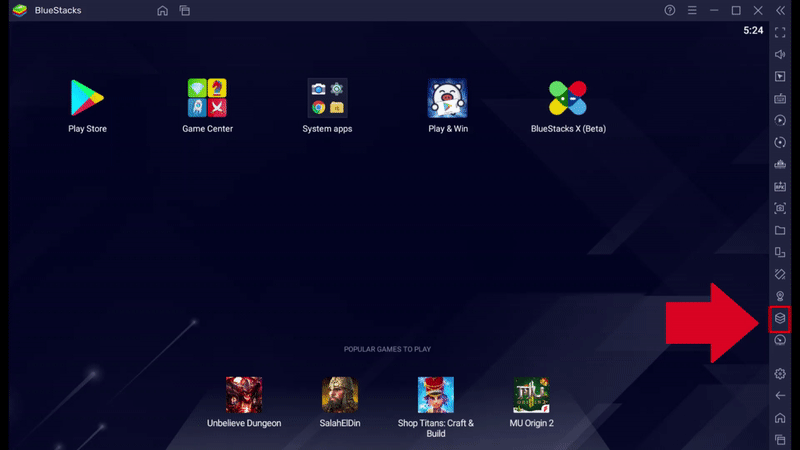Go to home via title bar home icon

pos(162,11)
